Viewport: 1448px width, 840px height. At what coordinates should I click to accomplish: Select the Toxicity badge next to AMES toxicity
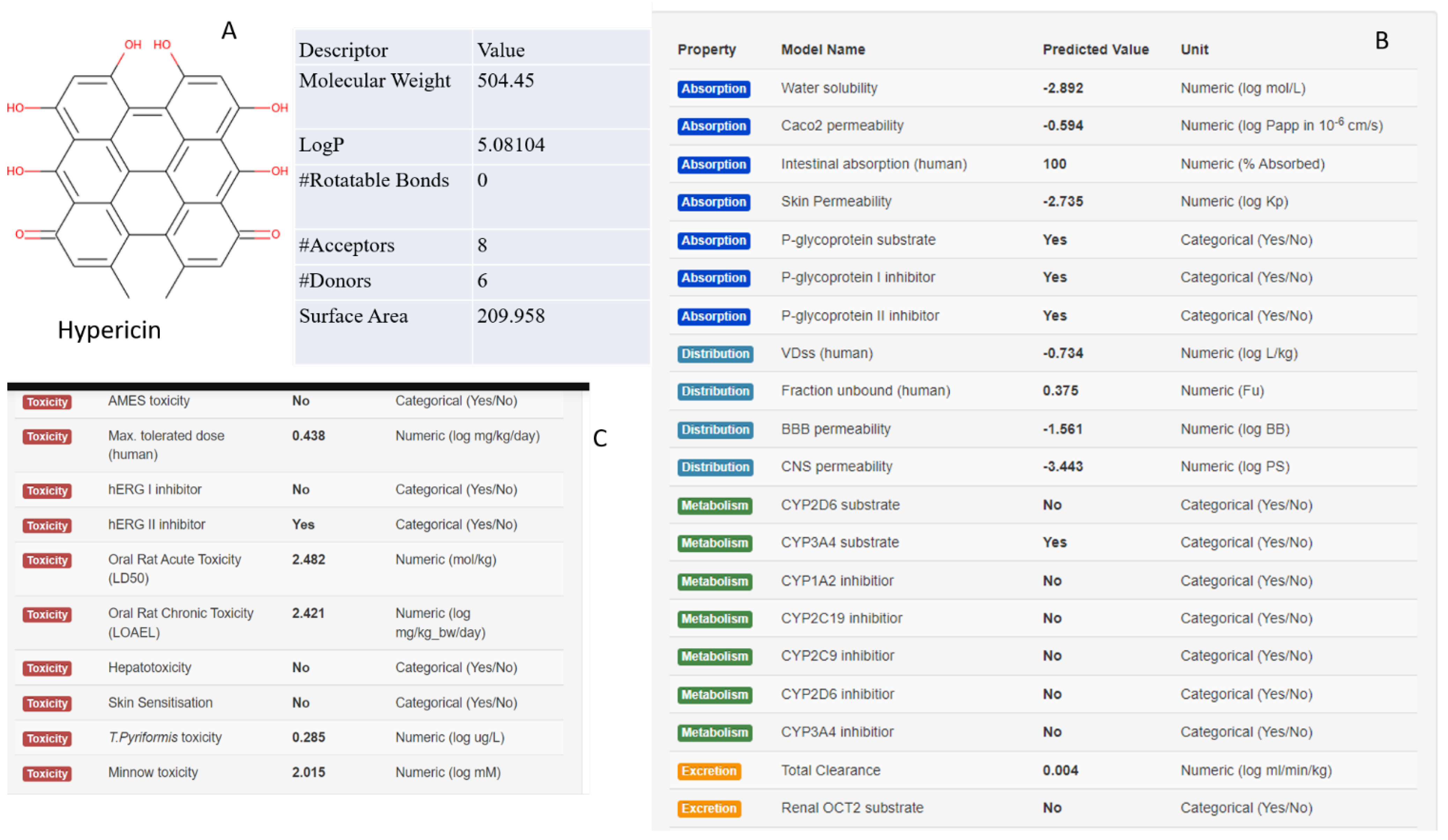[46, 402]
